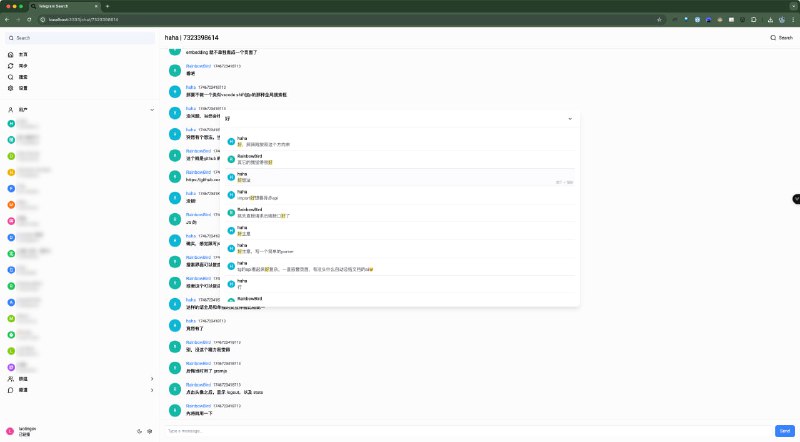800x442 pixels.
Task: Select the magnifier search item in sidebar
Action: pyautogui.click(x=11, y=77)
